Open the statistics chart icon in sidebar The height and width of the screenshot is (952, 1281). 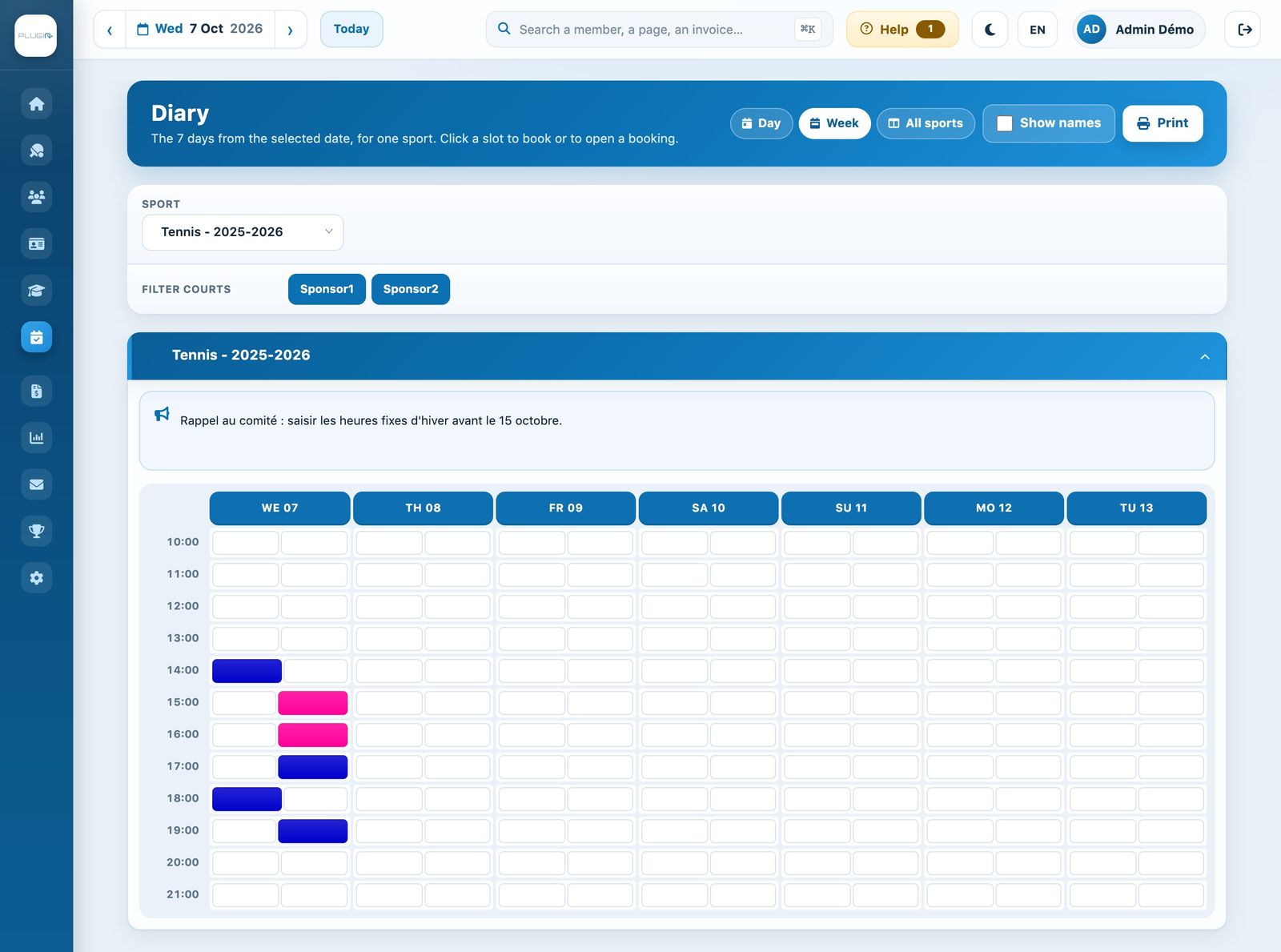(x=36, y=438)
